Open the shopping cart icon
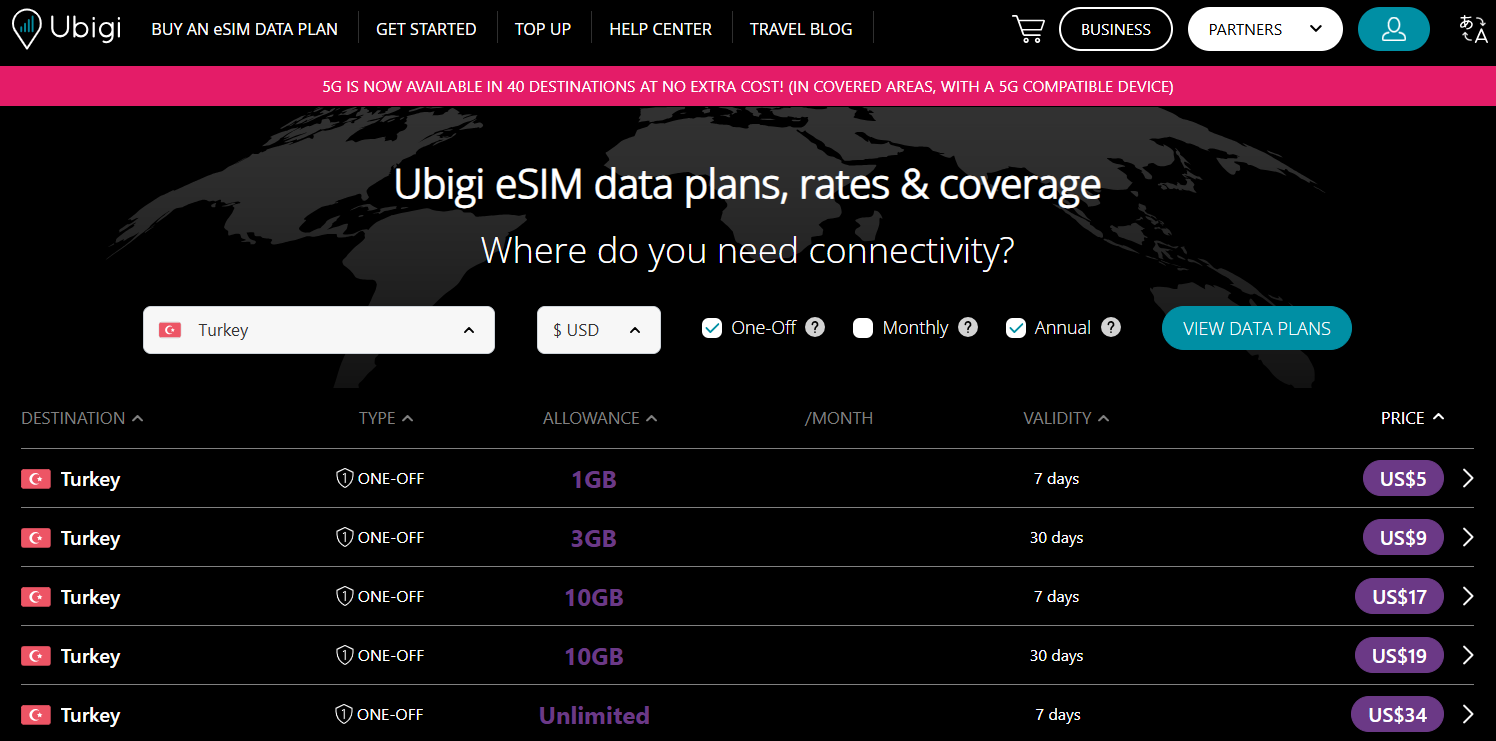Image resolution: width=1496 pixels, height=741 pixels. point(1028,29)
